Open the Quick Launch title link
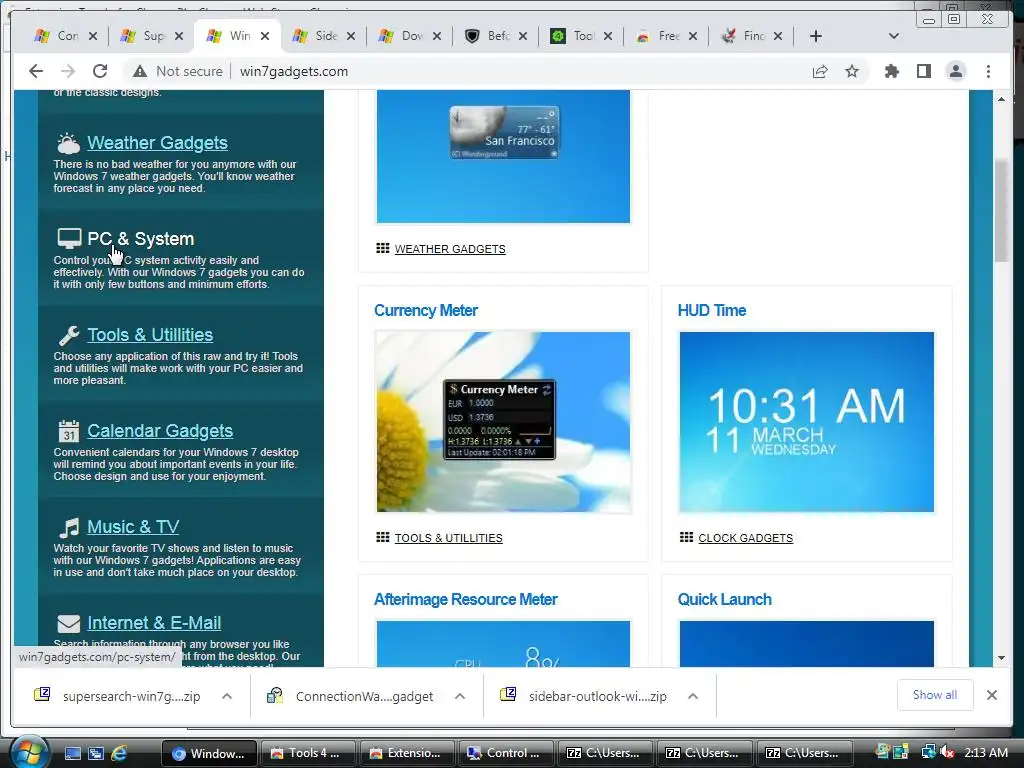Viewport: 1024px width, 768px height. 725,600
